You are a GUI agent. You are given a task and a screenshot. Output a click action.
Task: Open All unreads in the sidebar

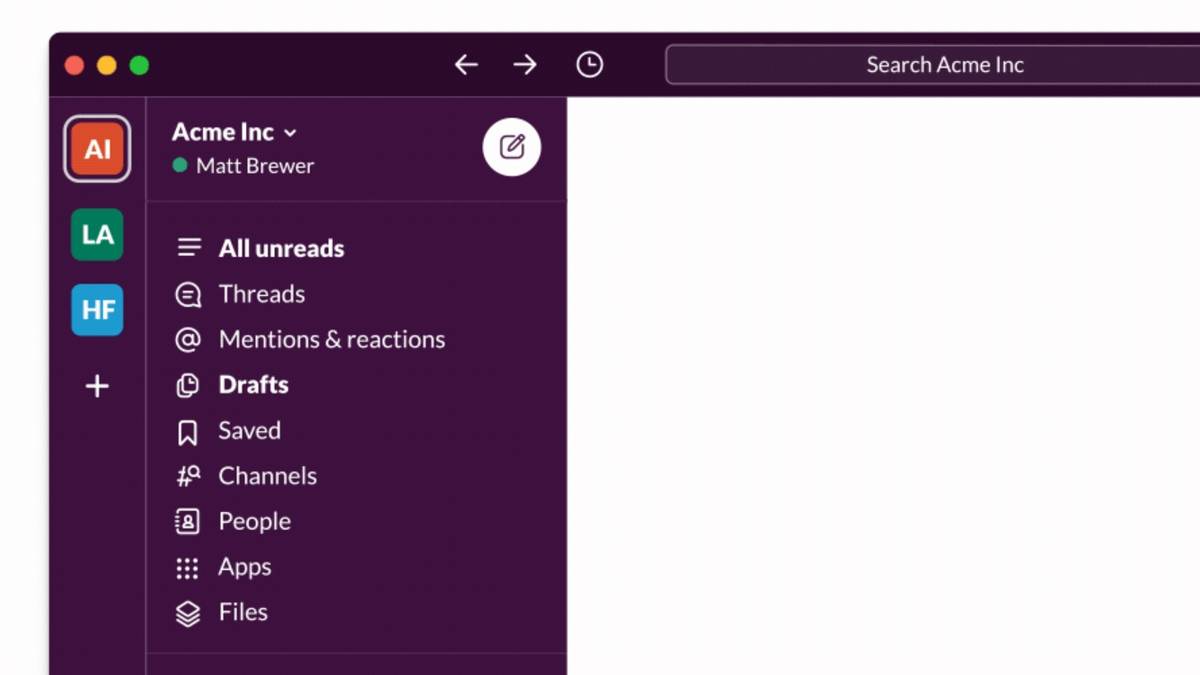coord(281,249)
